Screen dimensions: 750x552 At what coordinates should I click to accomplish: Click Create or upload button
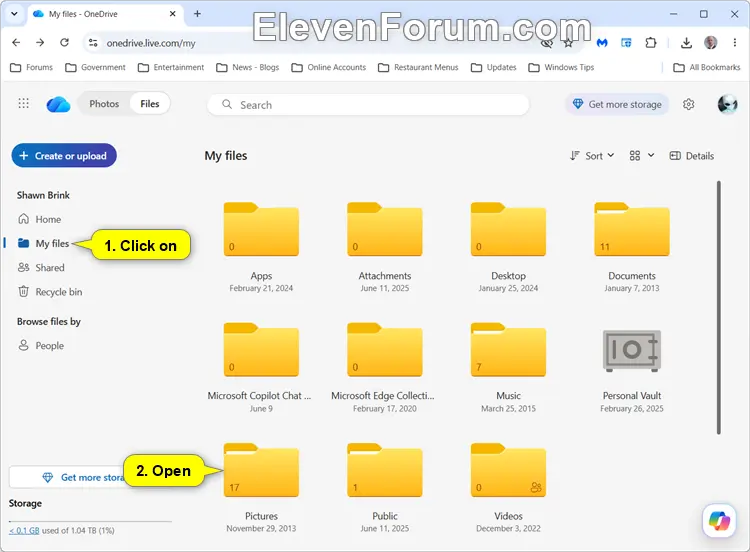coord(64,155)
